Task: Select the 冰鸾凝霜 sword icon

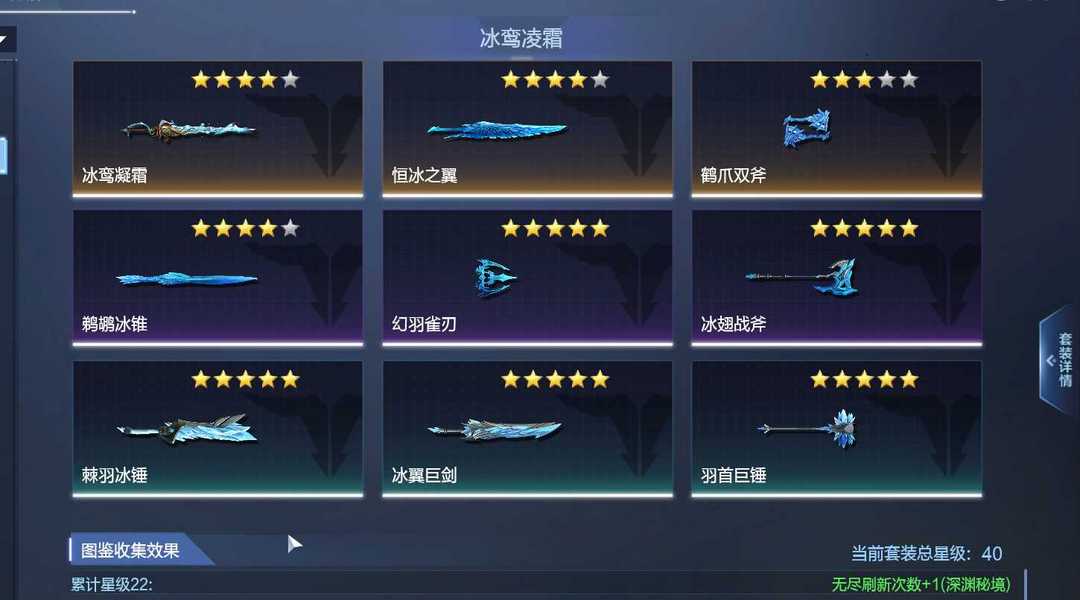Action: coord(189,130)
